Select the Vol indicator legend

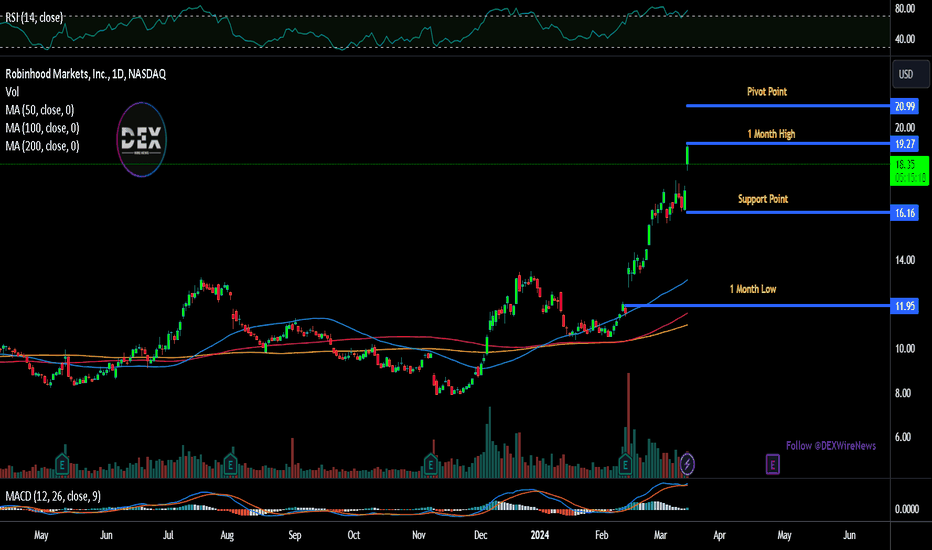[12, 92]
